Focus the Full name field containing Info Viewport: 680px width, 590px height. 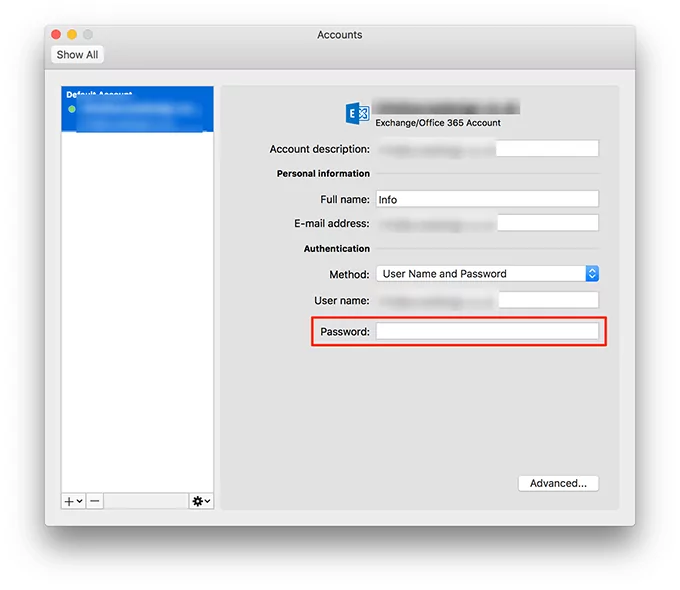(x=487, y=200)
